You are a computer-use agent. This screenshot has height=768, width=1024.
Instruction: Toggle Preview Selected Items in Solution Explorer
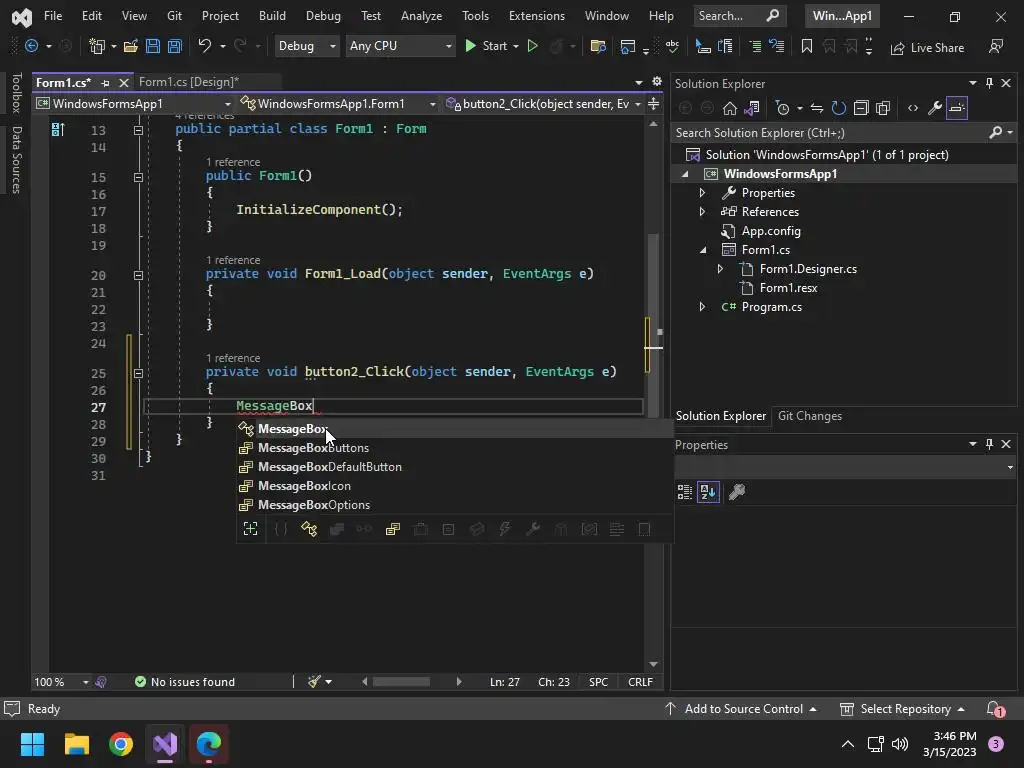[x=957, y=108]
